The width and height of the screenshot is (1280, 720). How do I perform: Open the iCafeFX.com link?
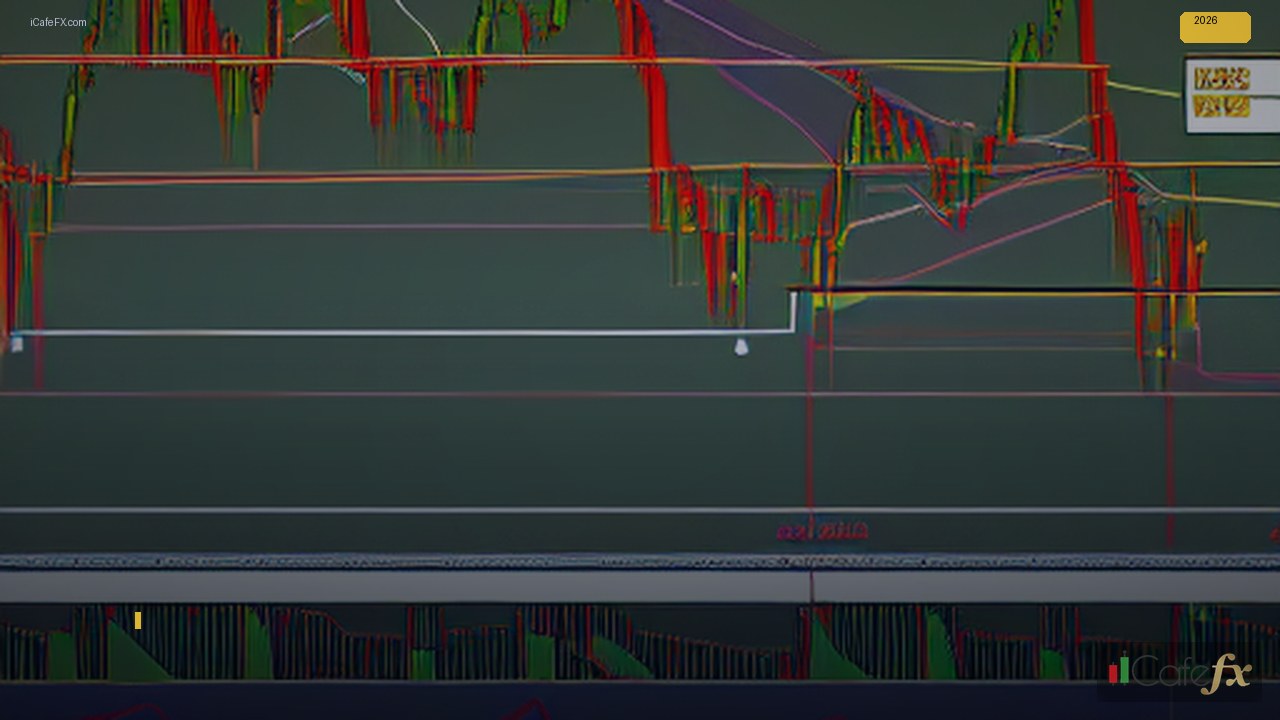point(58,22)
